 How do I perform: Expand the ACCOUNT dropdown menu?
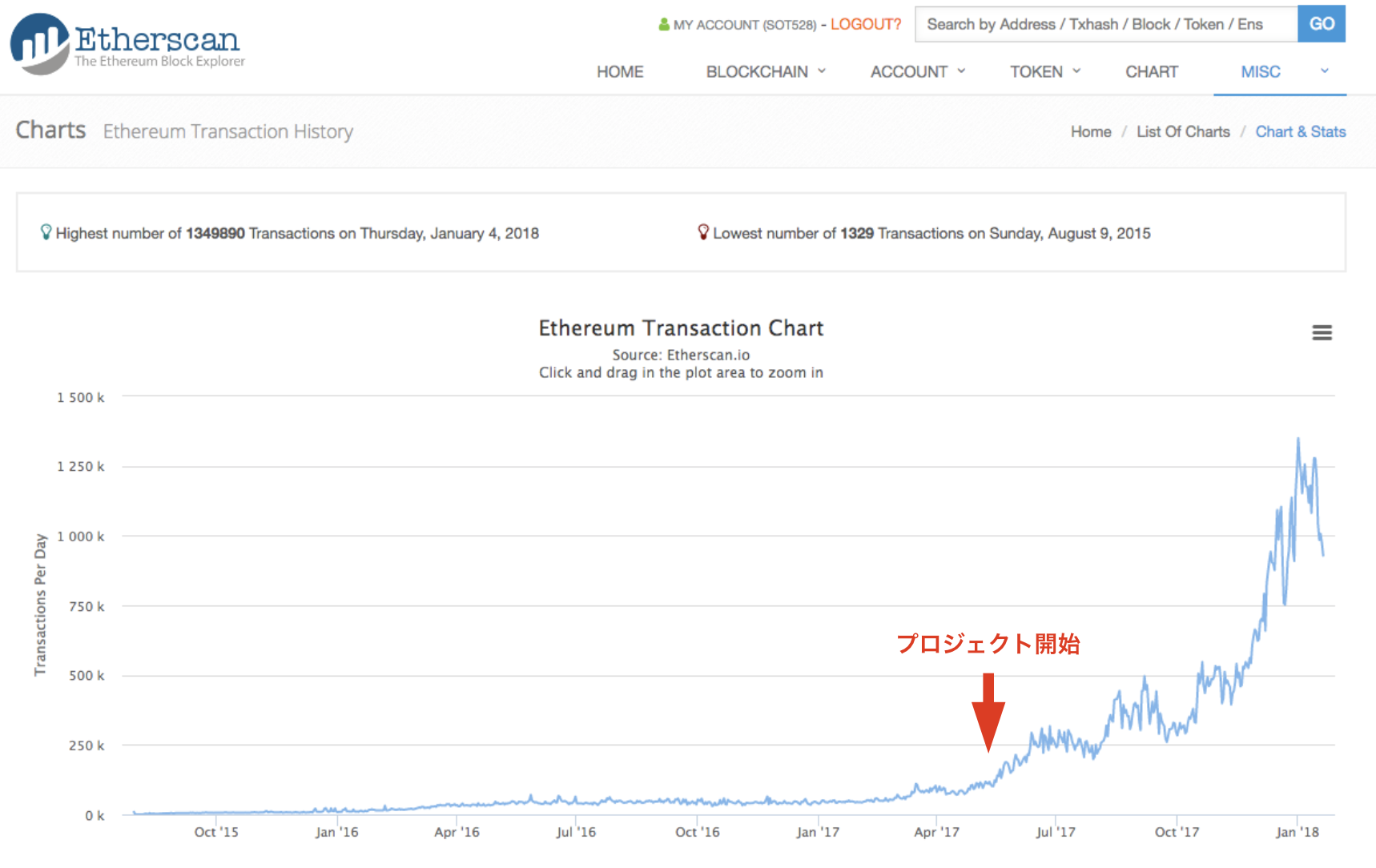(x=918, y=72)
